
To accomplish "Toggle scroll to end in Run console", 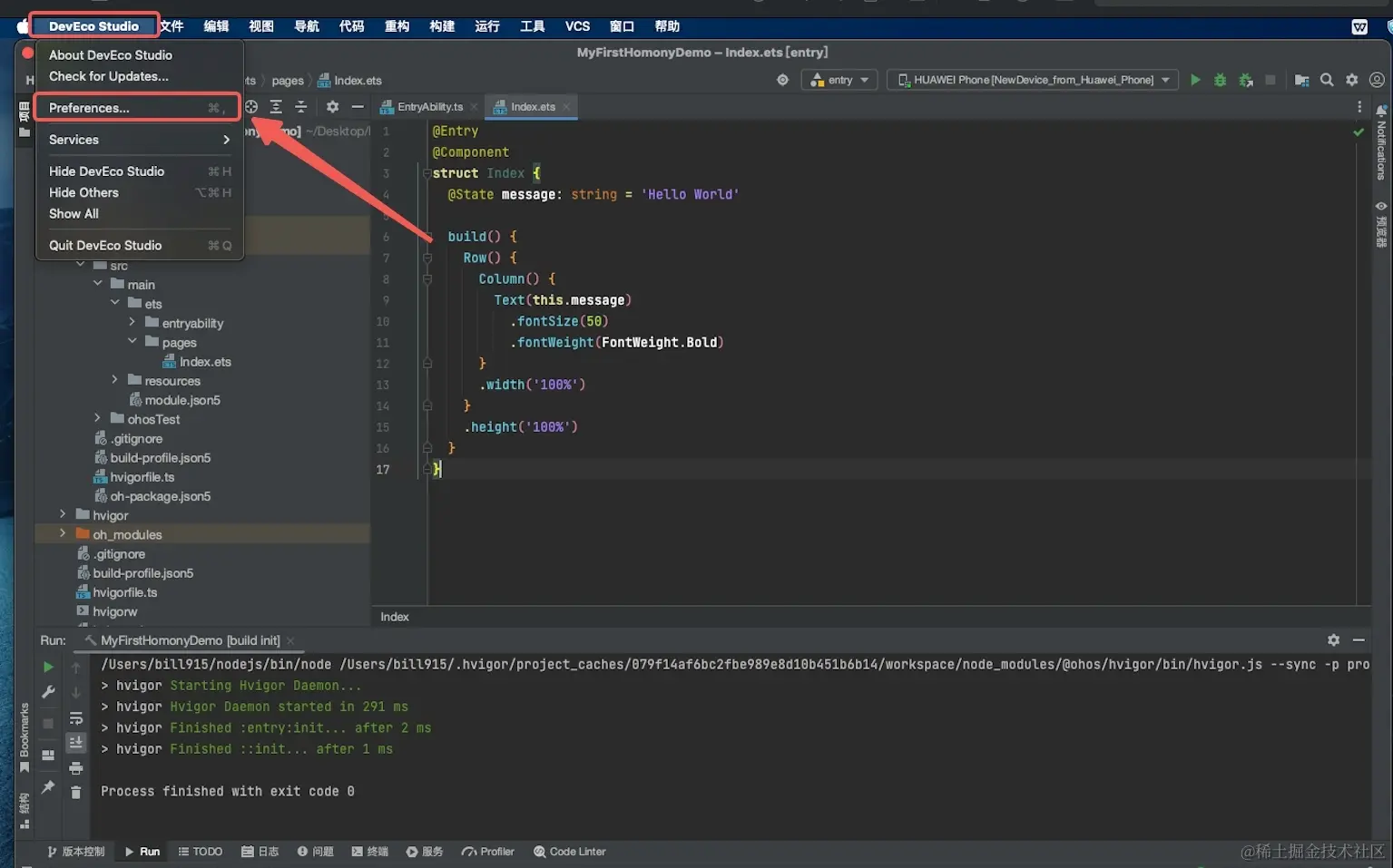I will [76, 743].
